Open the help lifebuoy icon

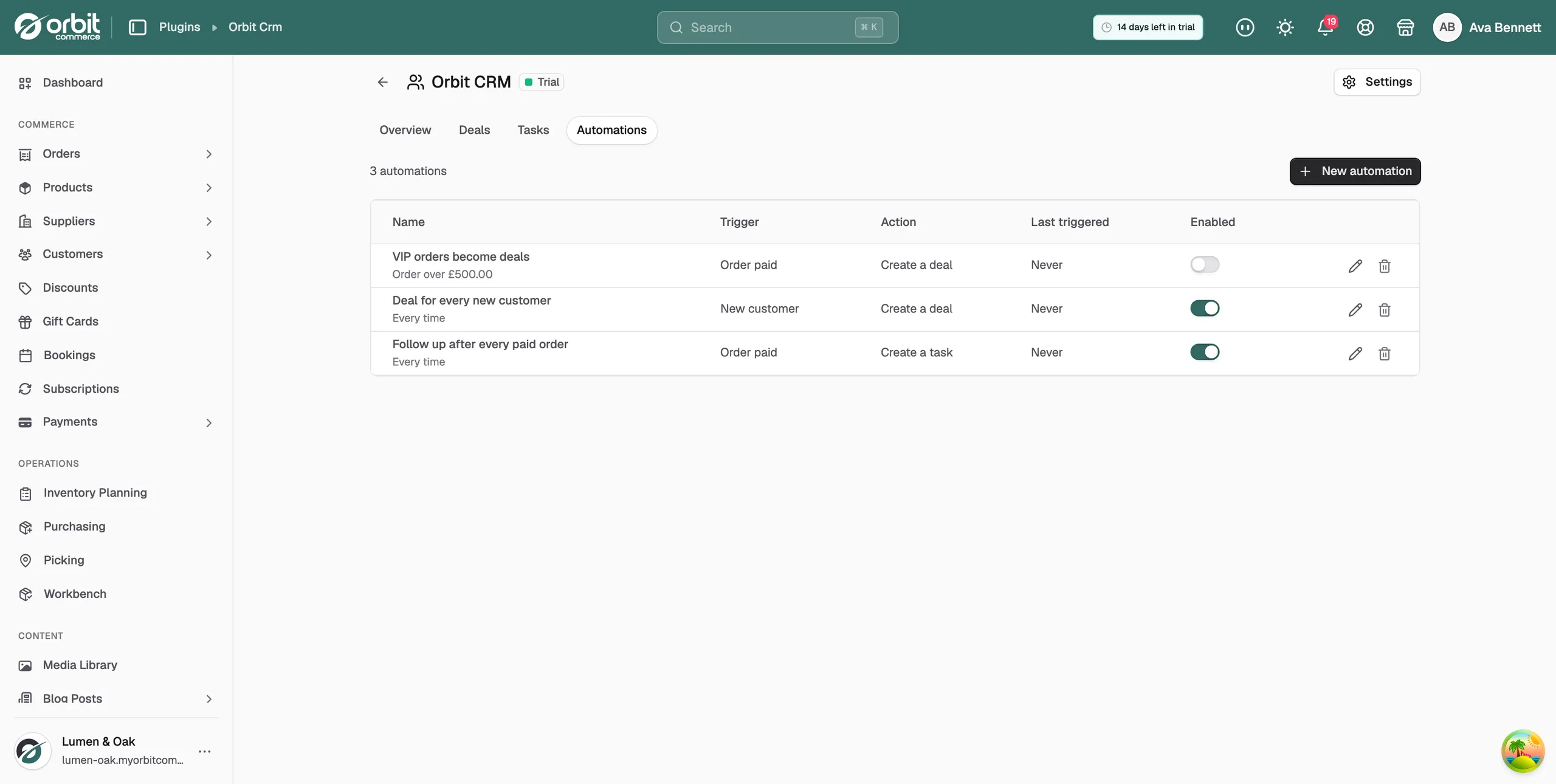tap(1365, 27)
